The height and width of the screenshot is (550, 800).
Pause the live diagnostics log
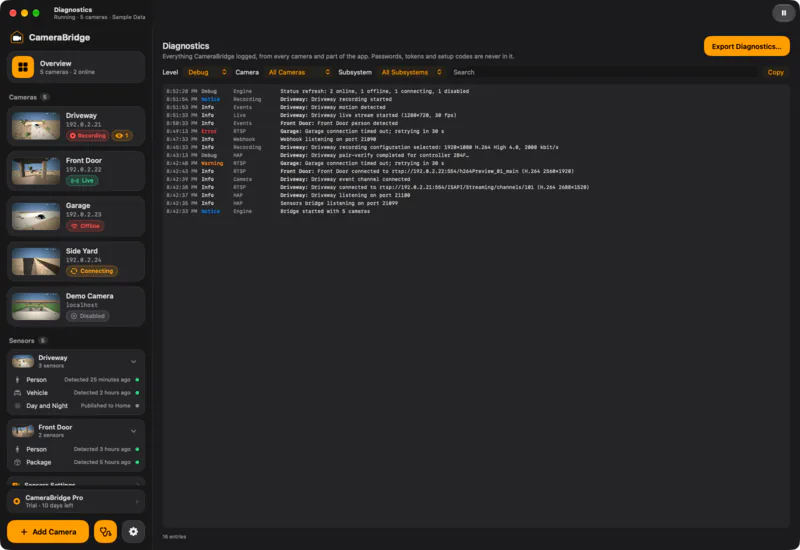tap(783, 13)
